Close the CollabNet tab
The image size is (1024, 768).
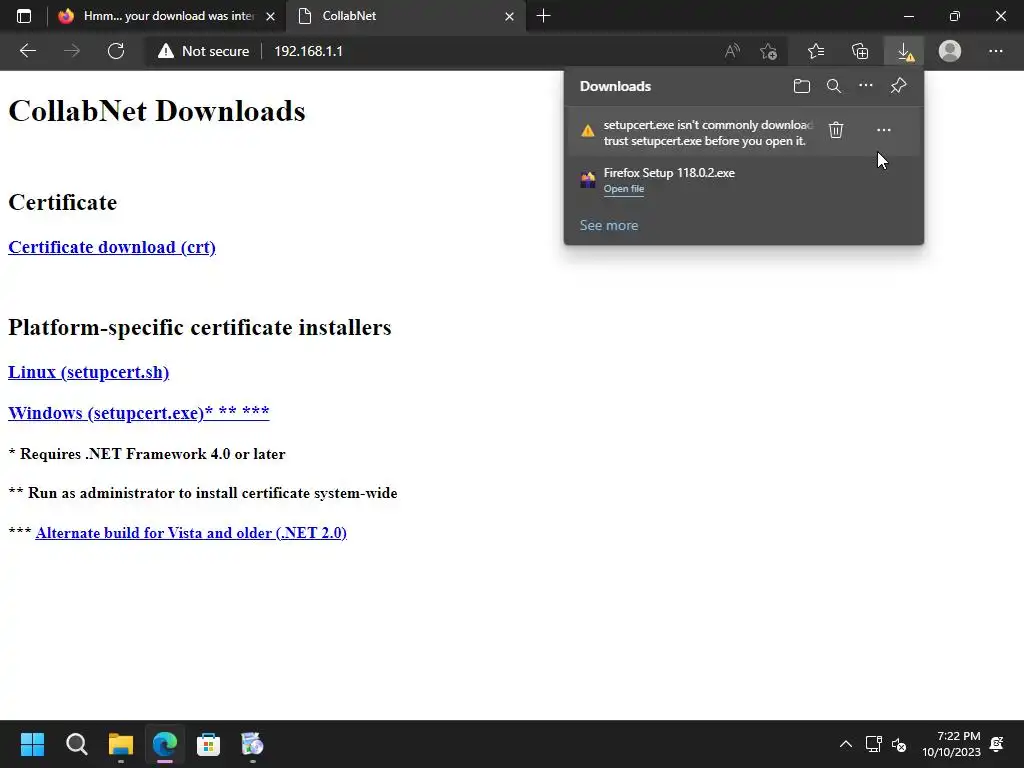pos(509,16)
